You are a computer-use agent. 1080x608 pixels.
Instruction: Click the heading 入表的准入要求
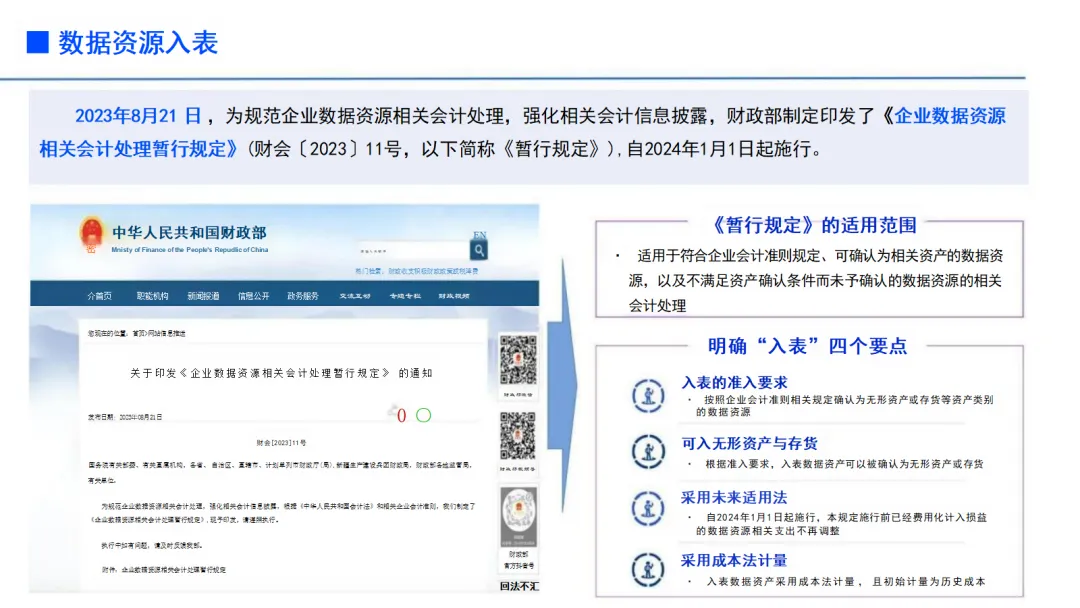point(734,382)
